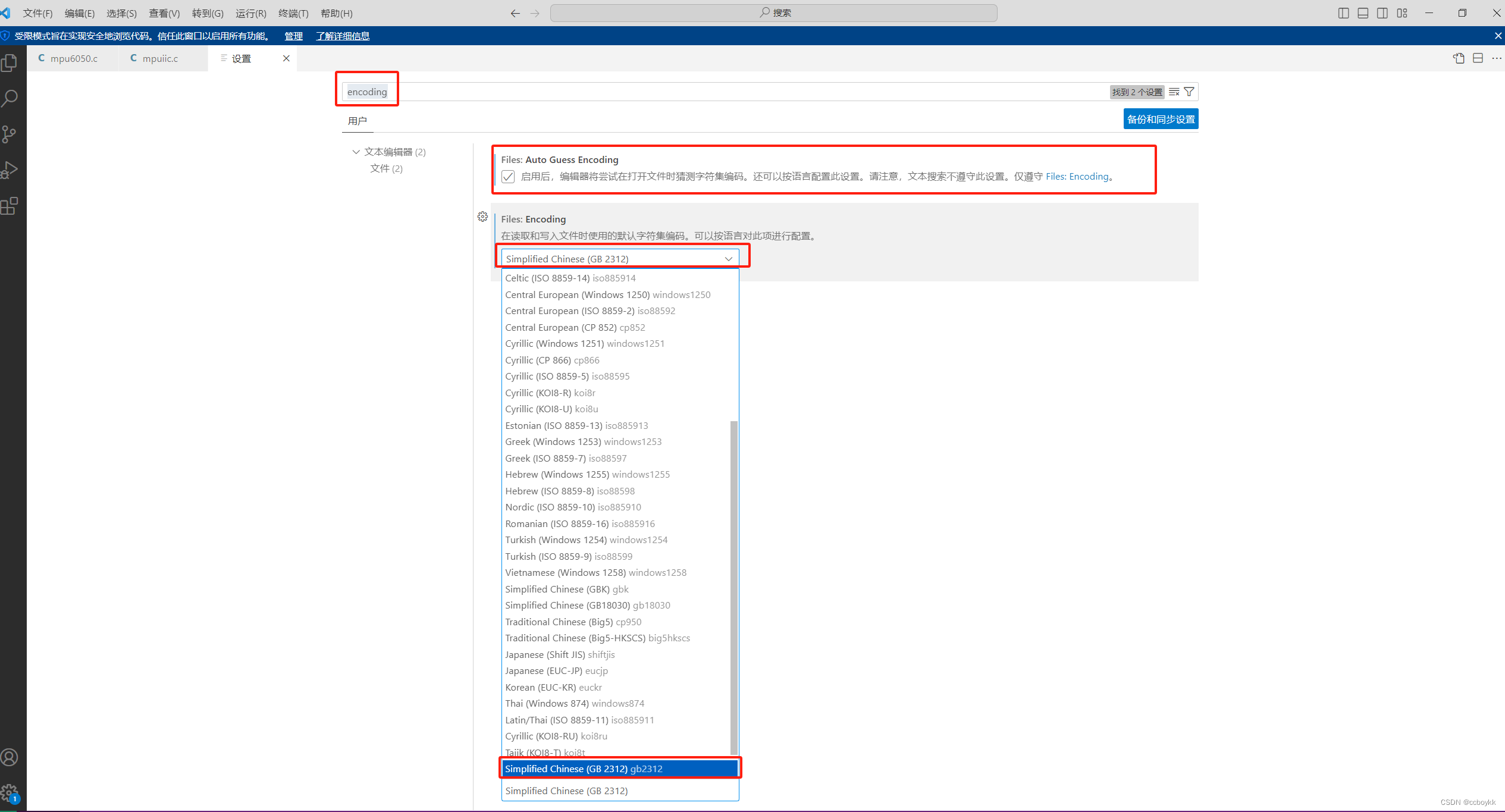
Task: Click the encoding search input field
Action: tap(366, 92)
